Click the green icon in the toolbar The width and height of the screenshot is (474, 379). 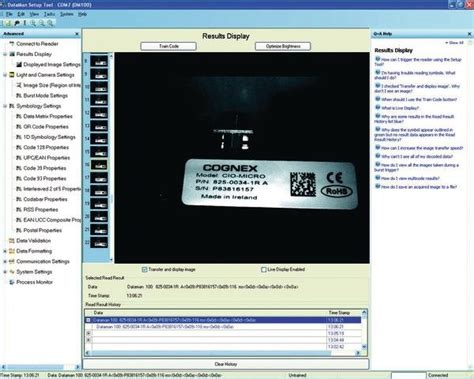pos(7,23)
